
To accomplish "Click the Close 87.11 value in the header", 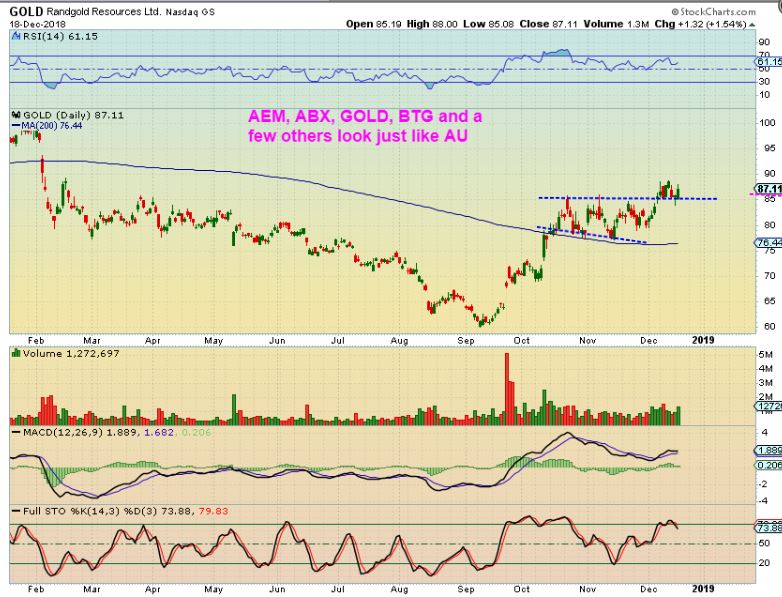I will [549, 24].
